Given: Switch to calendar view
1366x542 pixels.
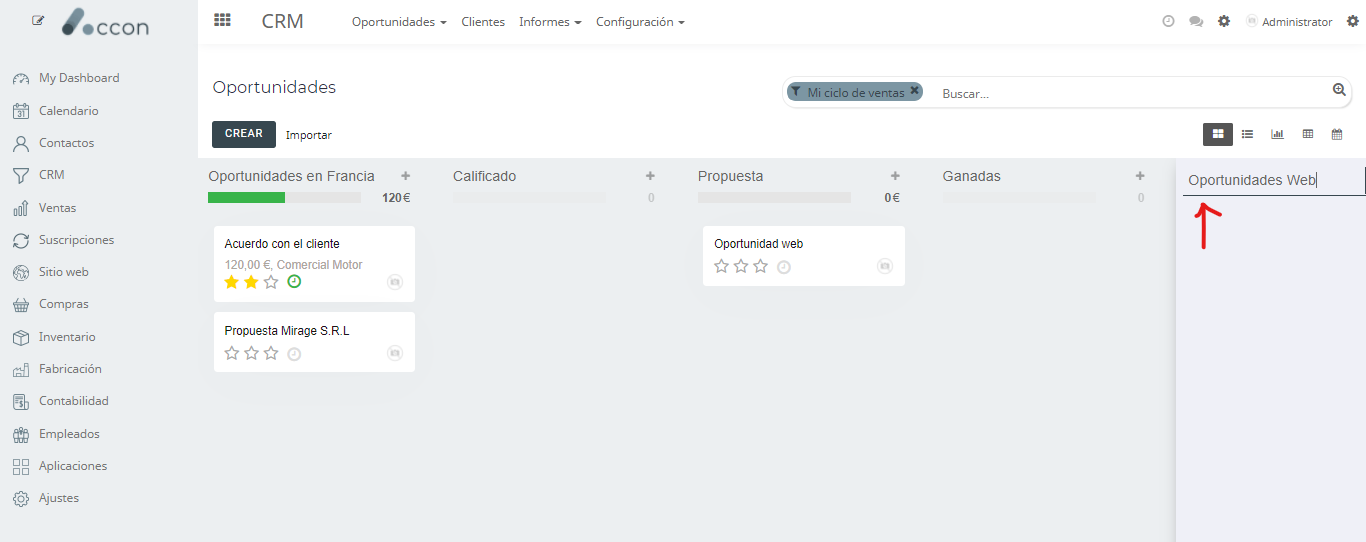Looking at the screenshot, I should (1337, 134).
